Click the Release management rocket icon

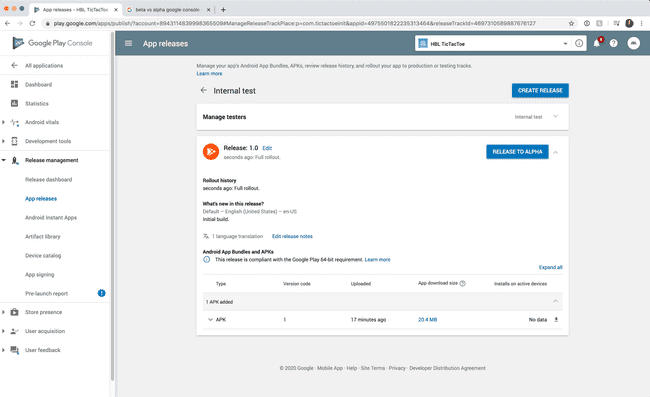point(15,160)
